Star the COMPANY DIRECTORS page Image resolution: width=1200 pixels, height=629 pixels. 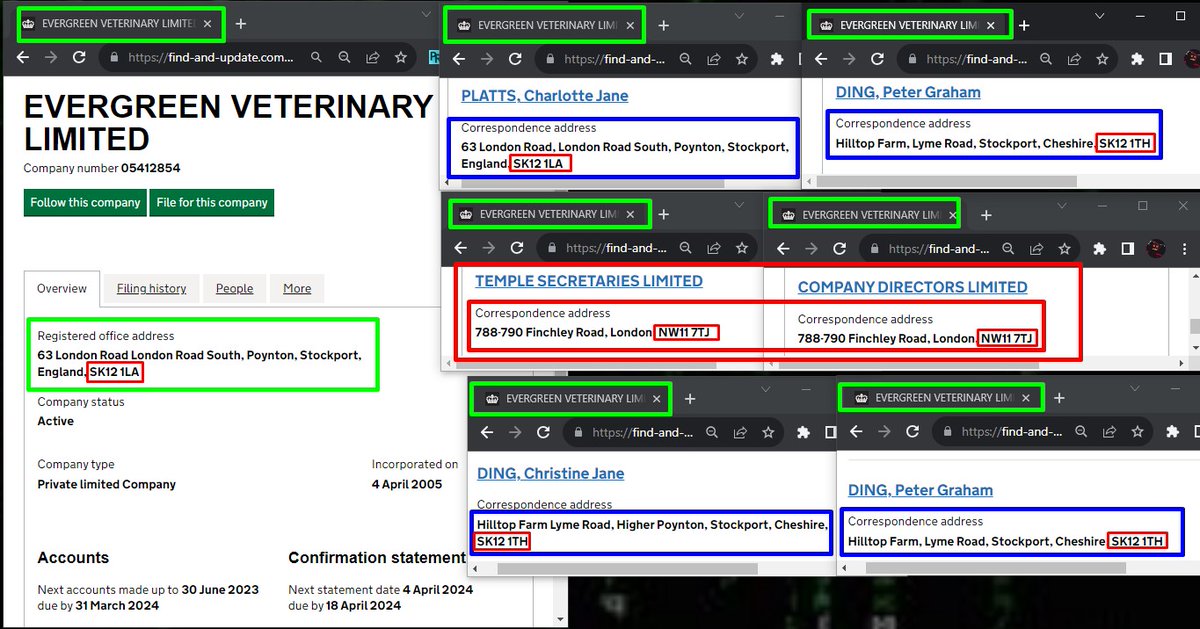[x=1067, y=249]
